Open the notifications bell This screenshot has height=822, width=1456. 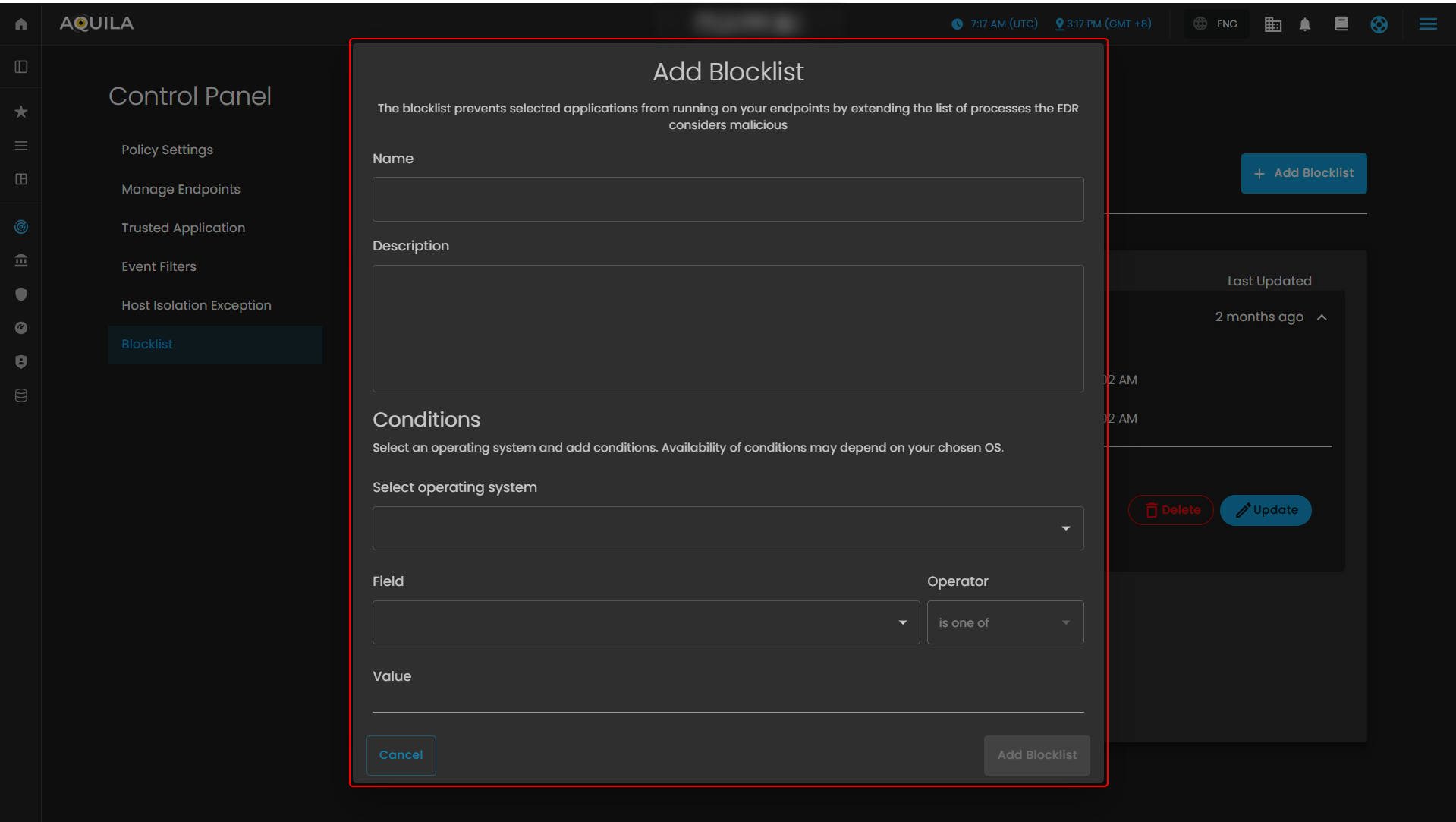pyautogui.click(x=1305, y=24)
